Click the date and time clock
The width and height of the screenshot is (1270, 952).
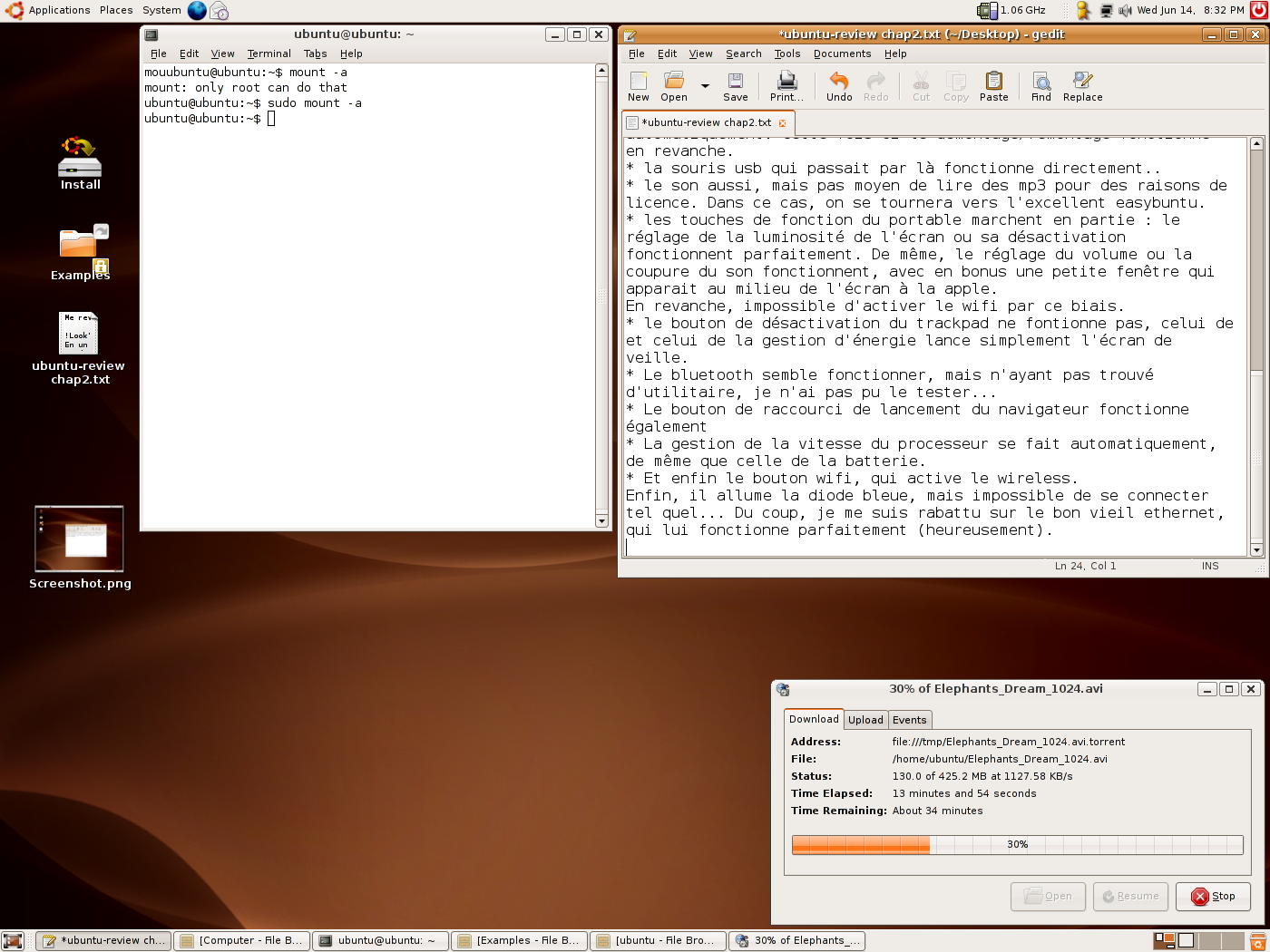[x=1190, y=11]
